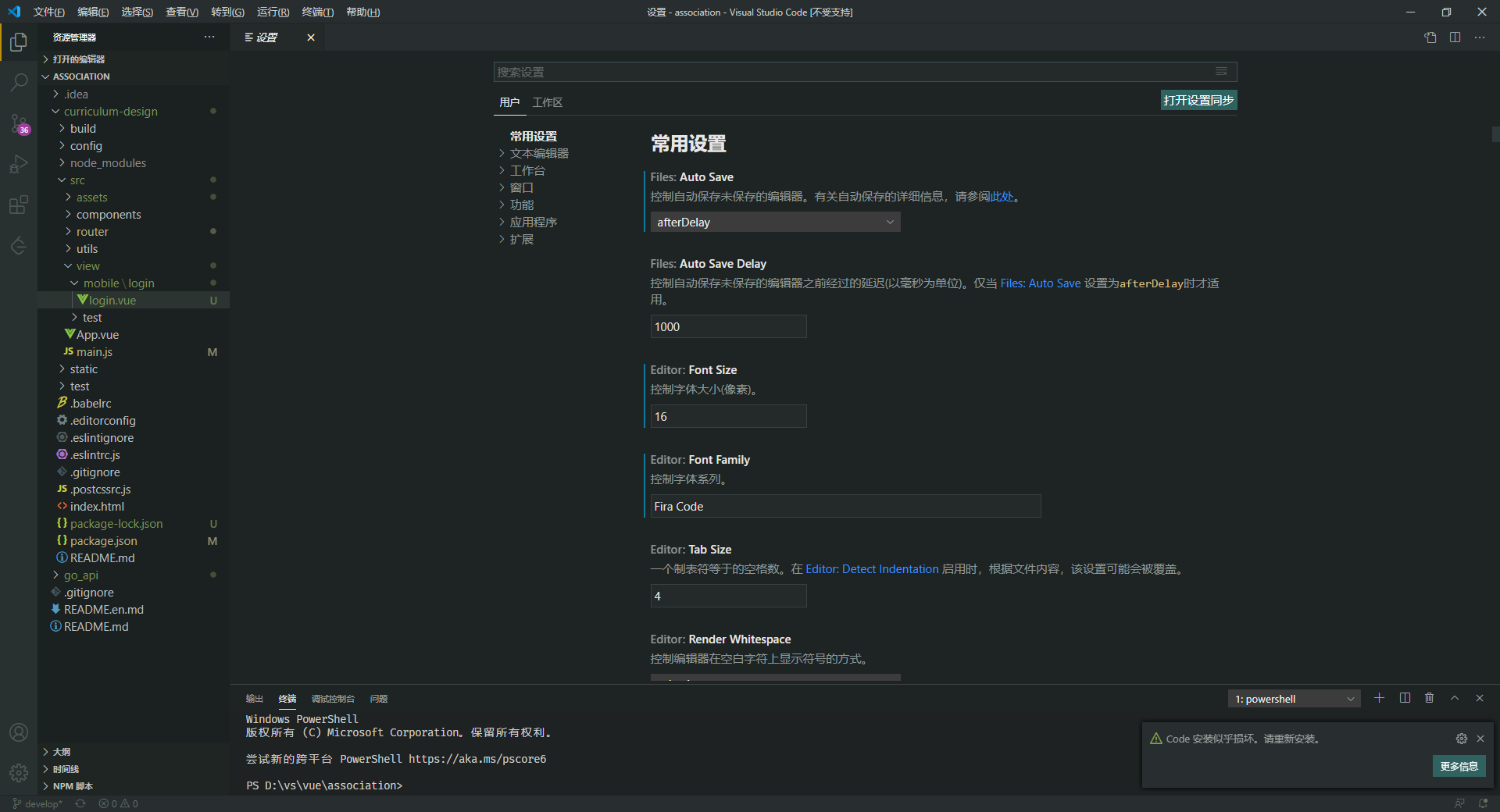This screenshot has width=1500, height=812.
Task: Open the Explorer view in activity bar
Action: point(19,41)
